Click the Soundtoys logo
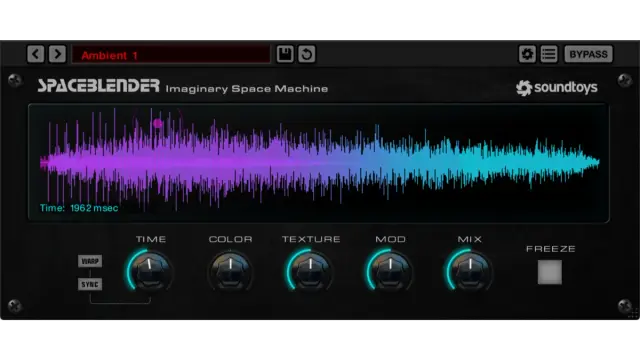 click(x=556, y=87)
